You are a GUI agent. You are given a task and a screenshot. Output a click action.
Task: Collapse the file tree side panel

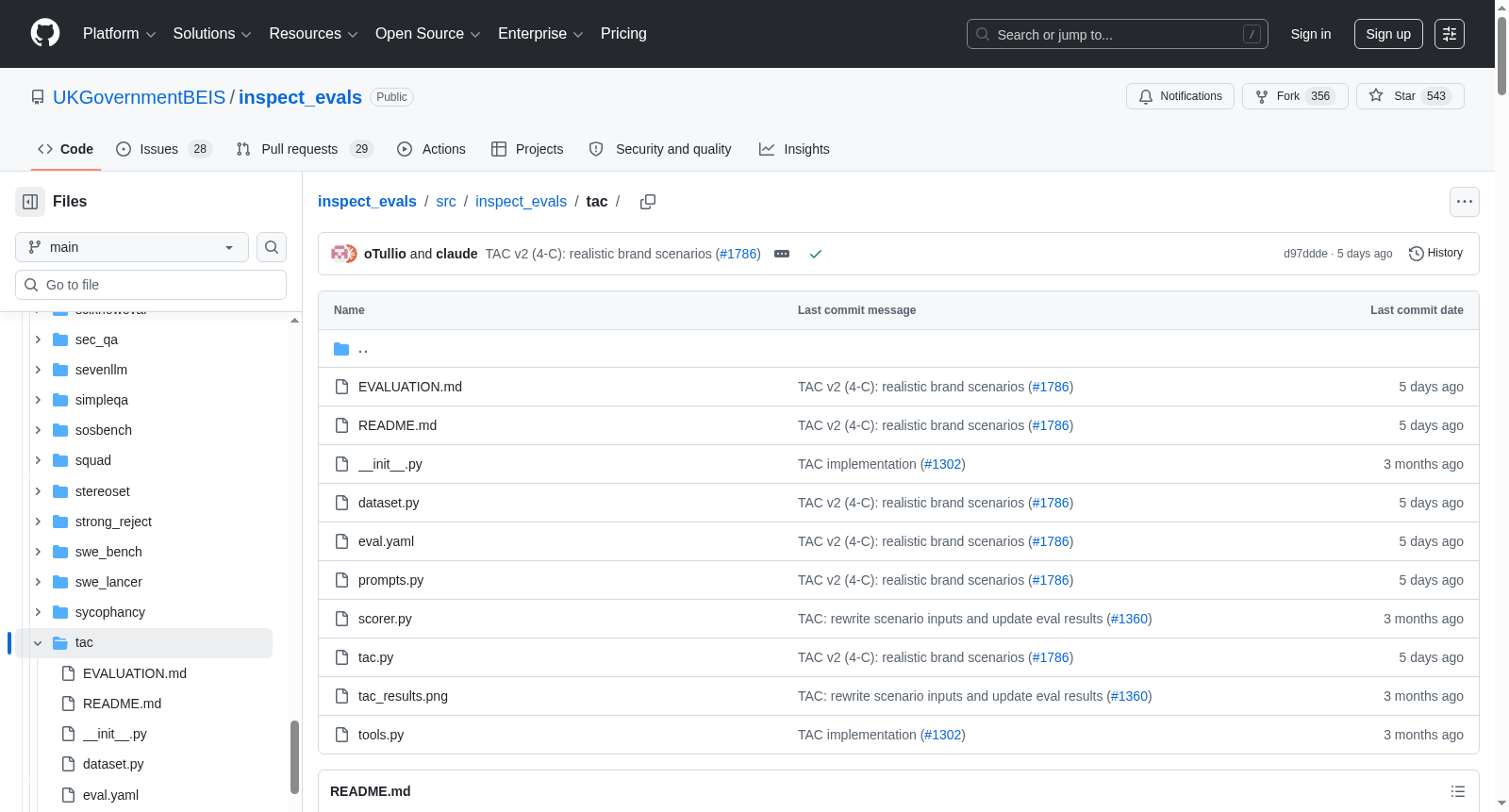coord(30,202)
